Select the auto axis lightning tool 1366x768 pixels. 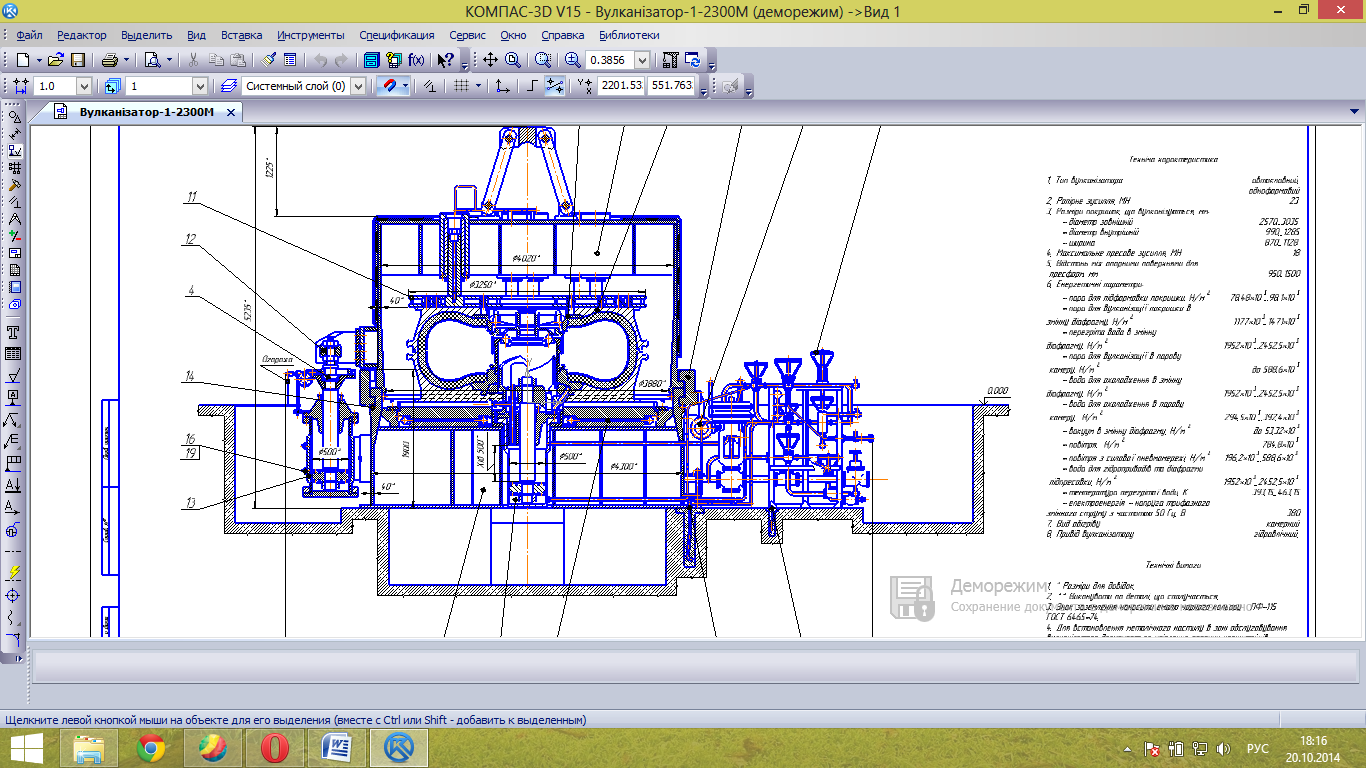pyautogui.click(x=15, y=573)
